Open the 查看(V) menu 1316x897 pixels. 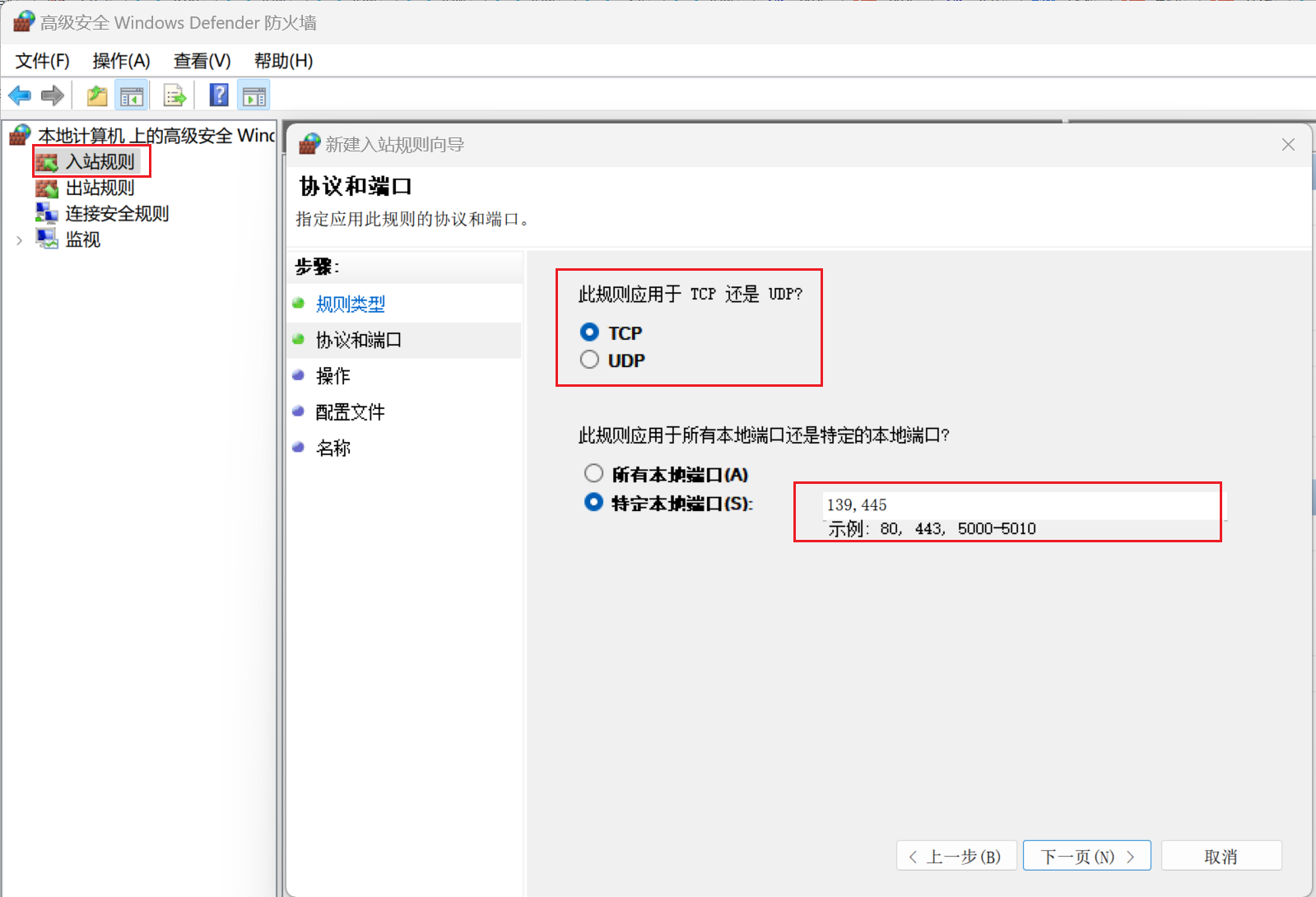(x=202, y=61)
